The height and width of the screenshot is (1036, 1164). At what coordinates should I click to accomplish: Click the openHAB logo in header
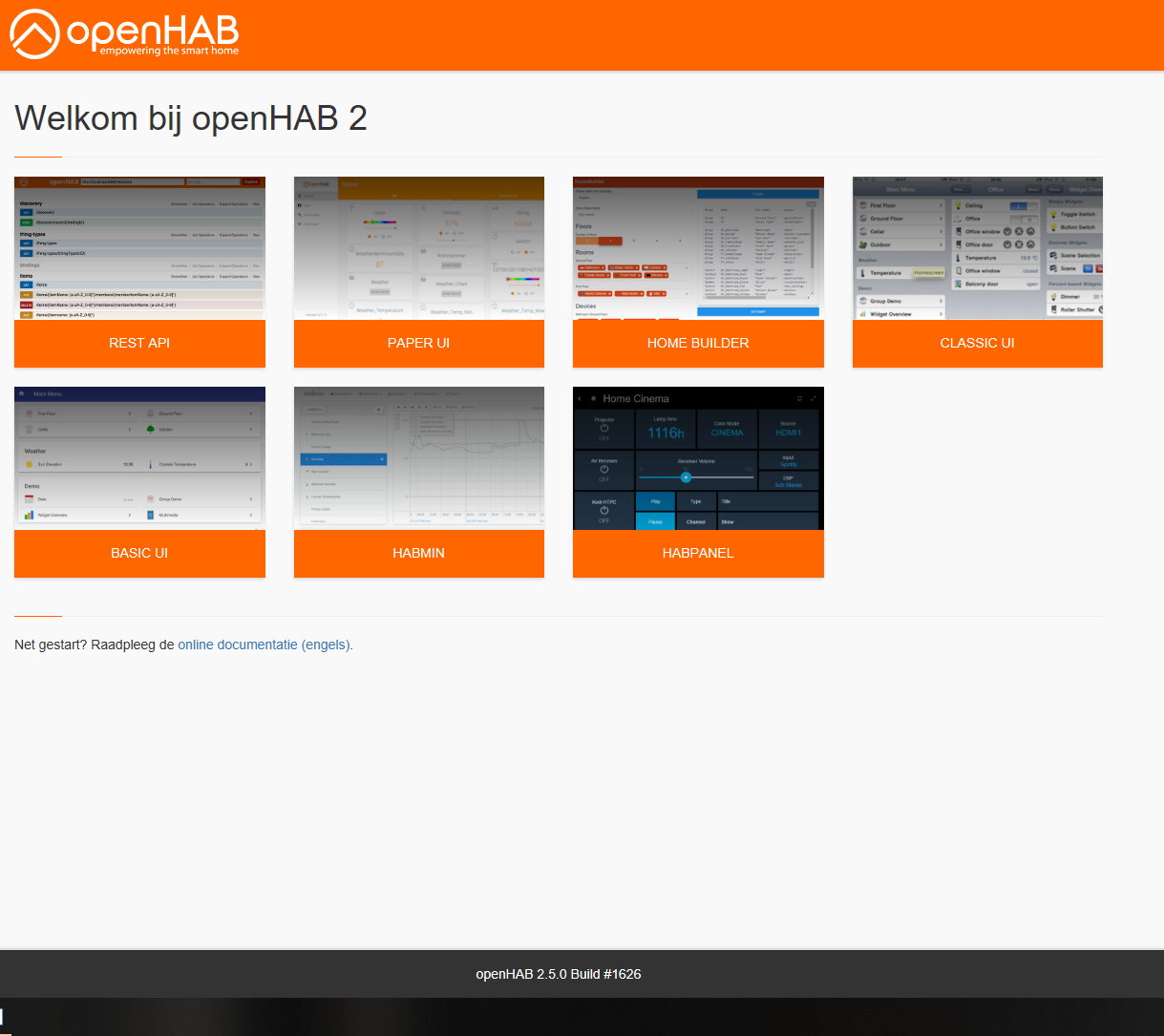pyautogui.click(x=124, y=34)
